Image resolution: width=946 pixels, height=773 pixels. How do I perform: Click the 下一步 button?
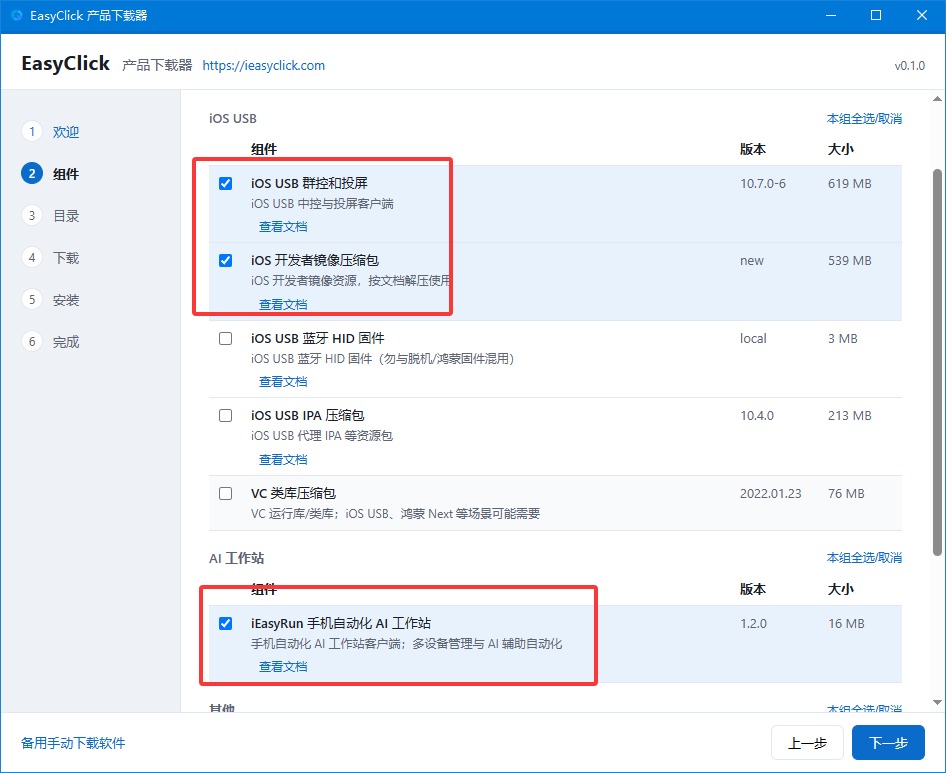click(888, 743)
